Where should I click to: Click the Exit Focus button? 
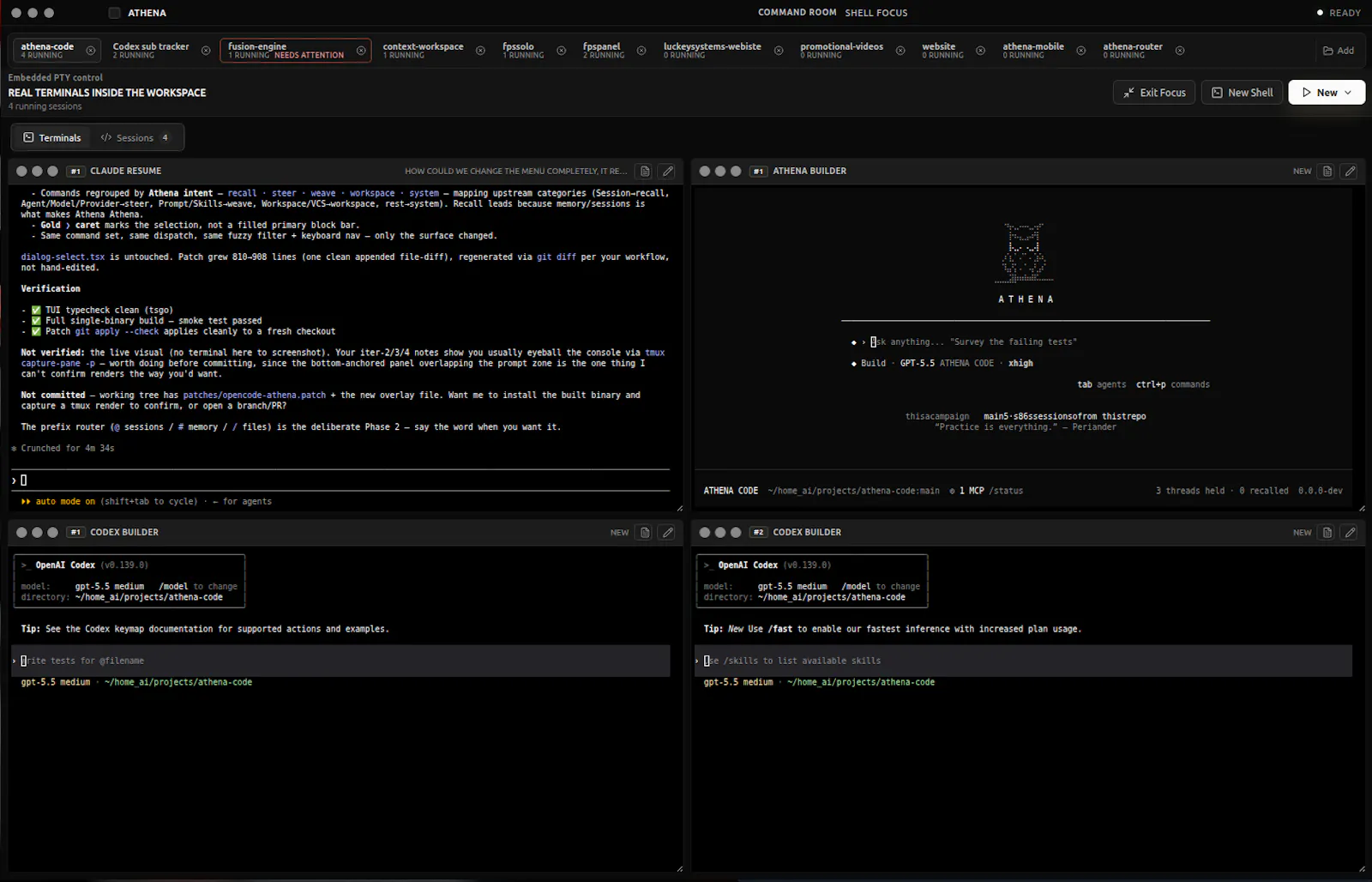(1154, 93)
